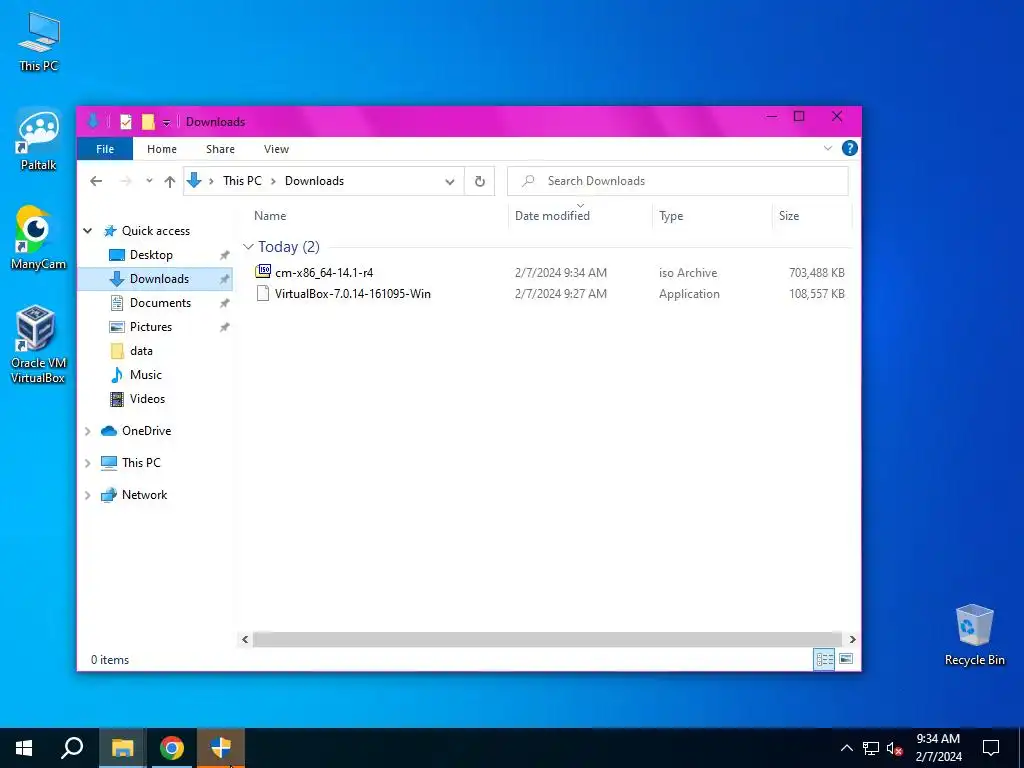Switch to the Share ribbon tab
This screenshot has width=1024, height=768.
220,149
